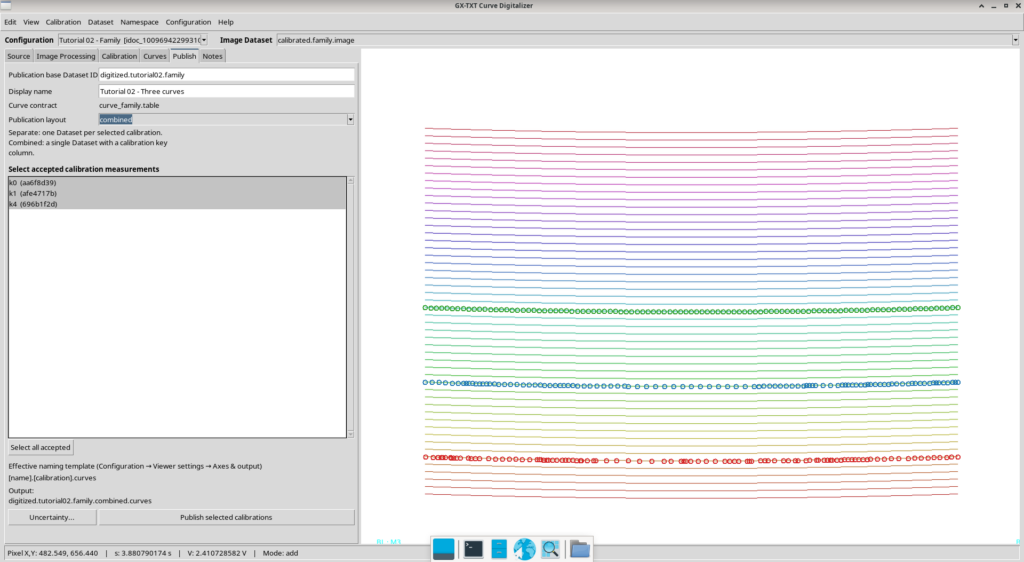Select the Publish tab
This screenshot has height=562, width=1024.
pos(184,56)
